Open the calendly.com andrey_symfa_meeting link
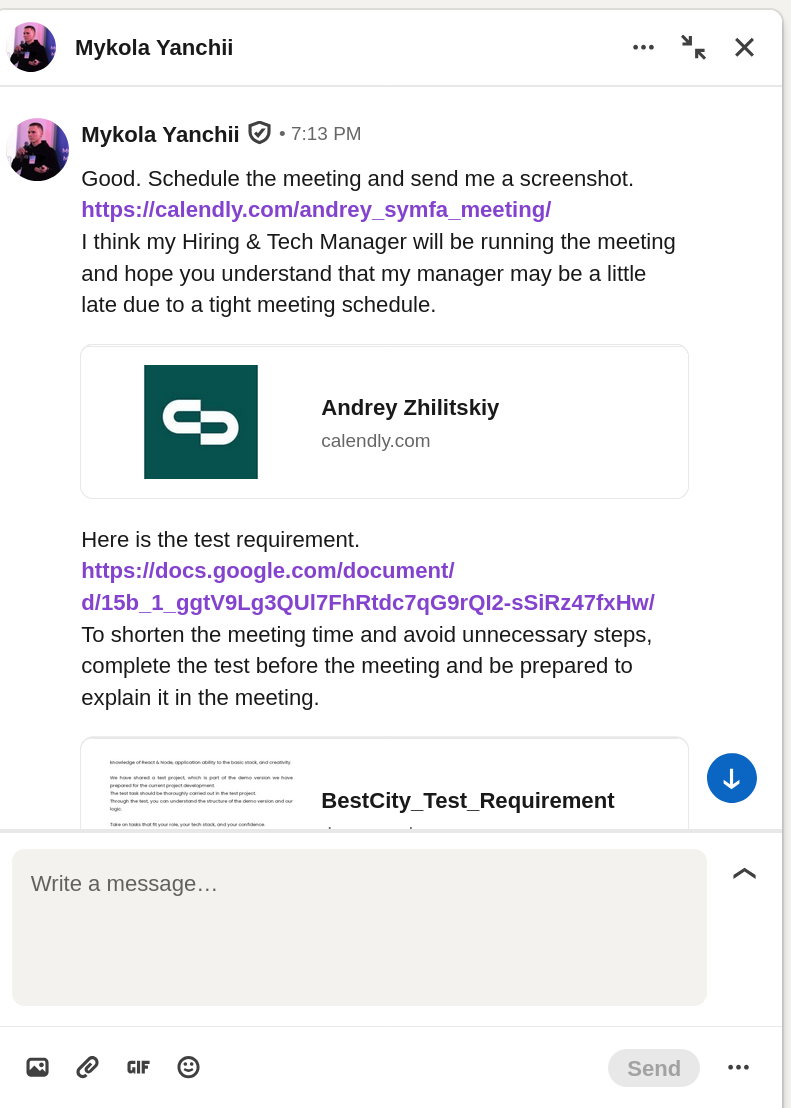 pyautogui.click(x=316, y=210)
